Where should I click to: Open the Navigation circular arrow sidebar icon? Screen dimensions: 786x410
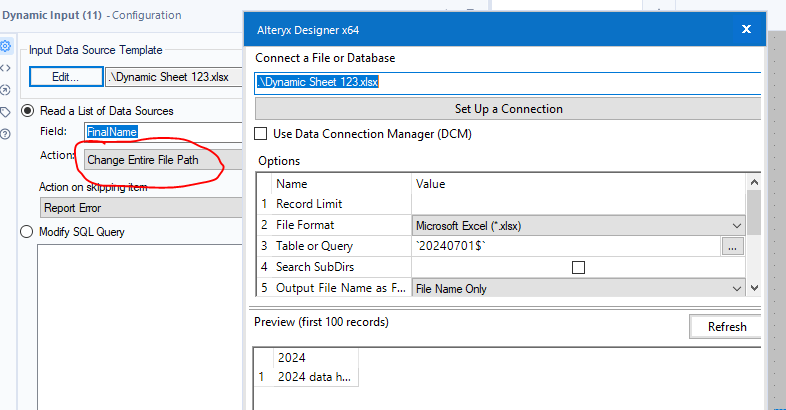5,90
